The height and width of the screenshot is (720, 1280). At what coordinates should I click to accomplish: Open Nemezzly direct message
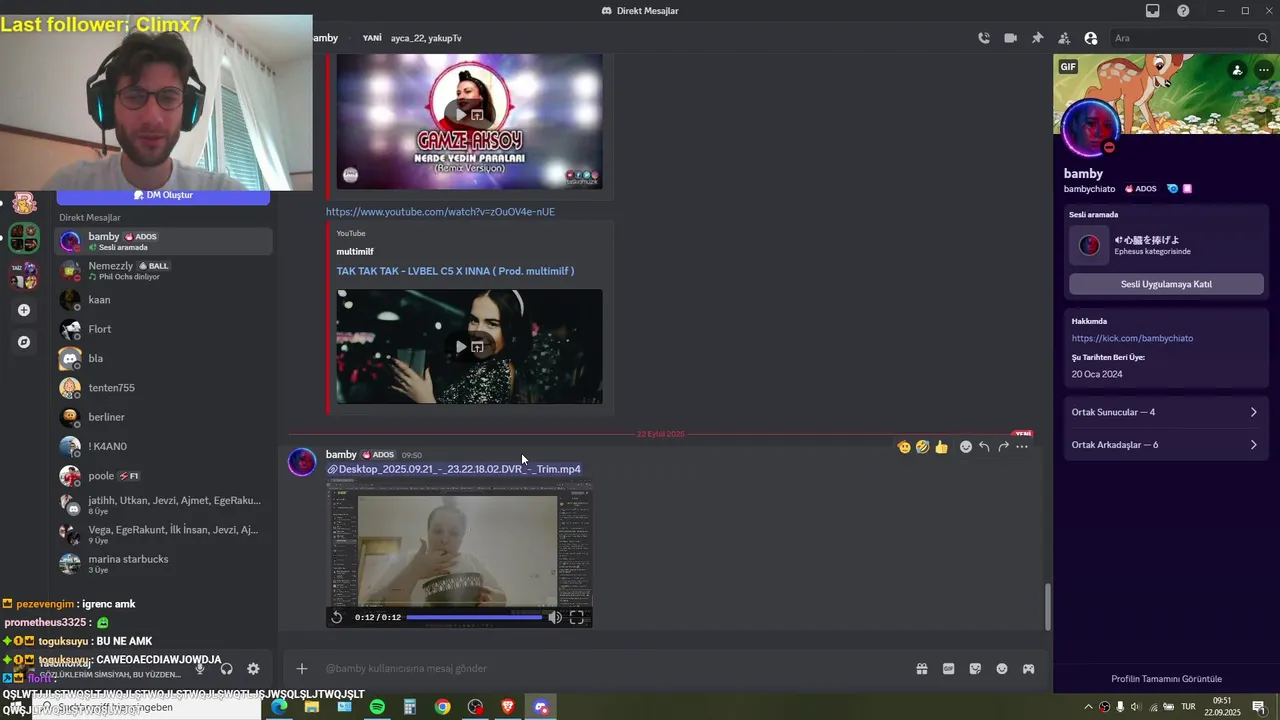point(163,270)
